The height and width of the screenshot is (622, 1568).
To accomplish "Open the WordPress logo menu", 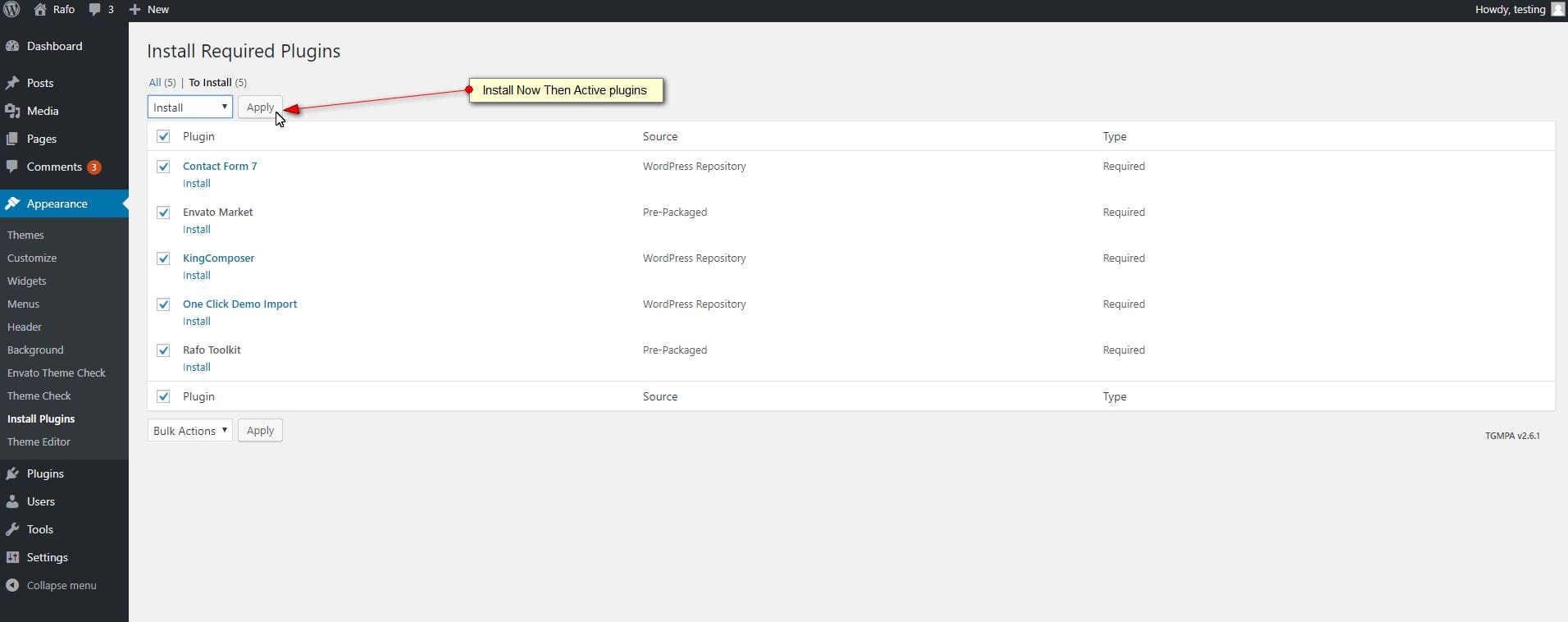I will pos(11,10).
